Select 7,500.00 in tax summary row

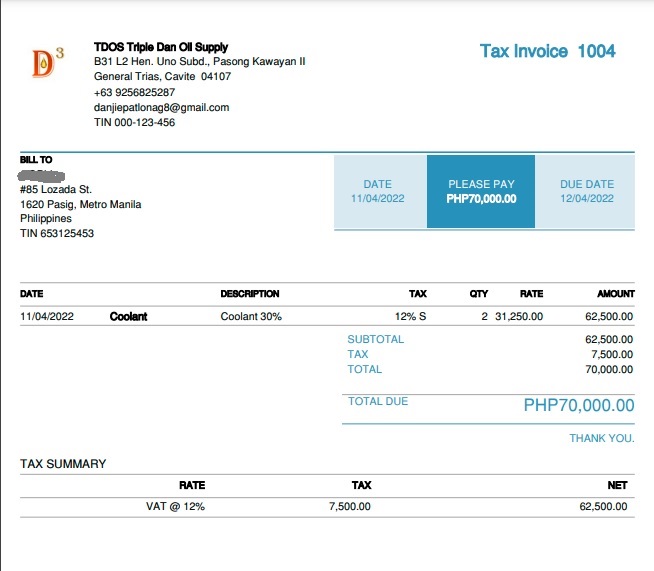tap(350, 507)
